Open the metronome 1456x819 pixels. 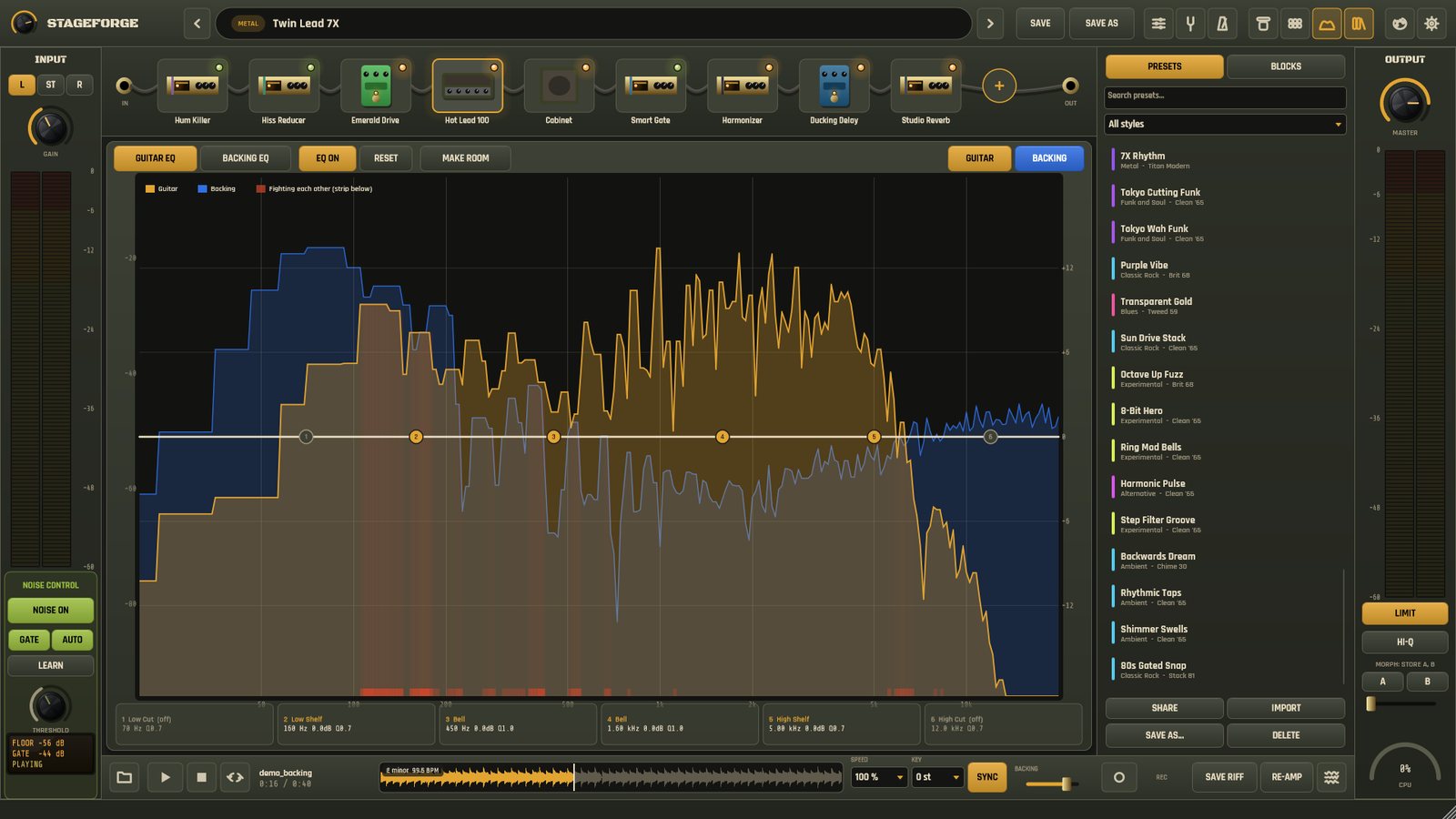coord(1222,24)
